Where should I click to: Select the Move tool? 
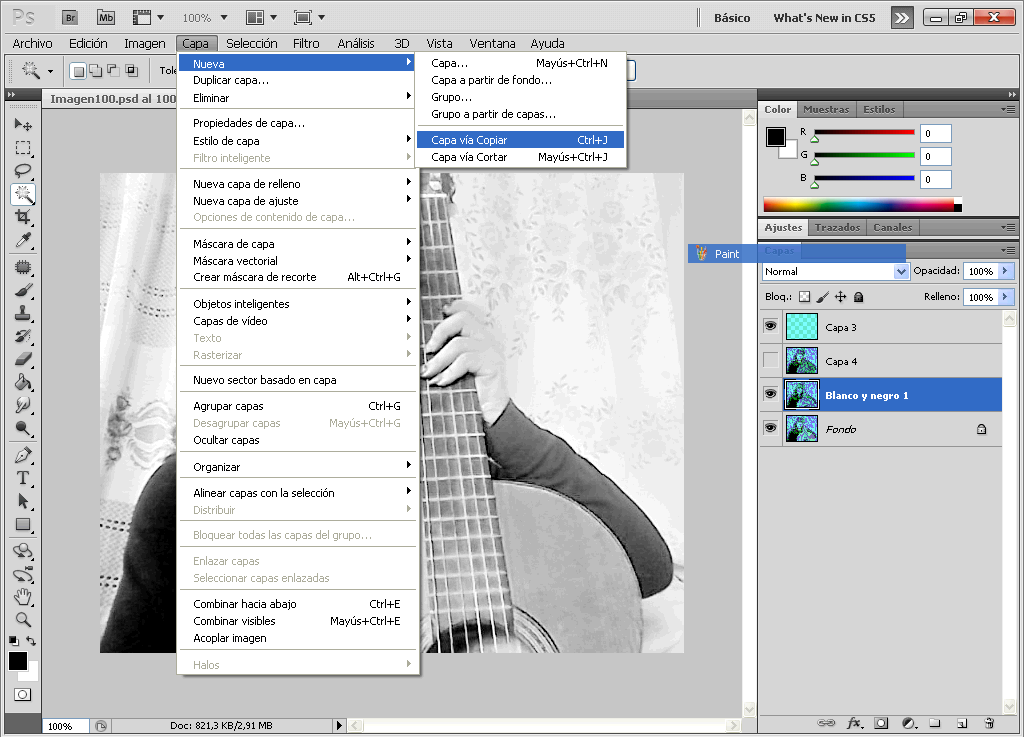pyautogui.click(x=23, y=124)
